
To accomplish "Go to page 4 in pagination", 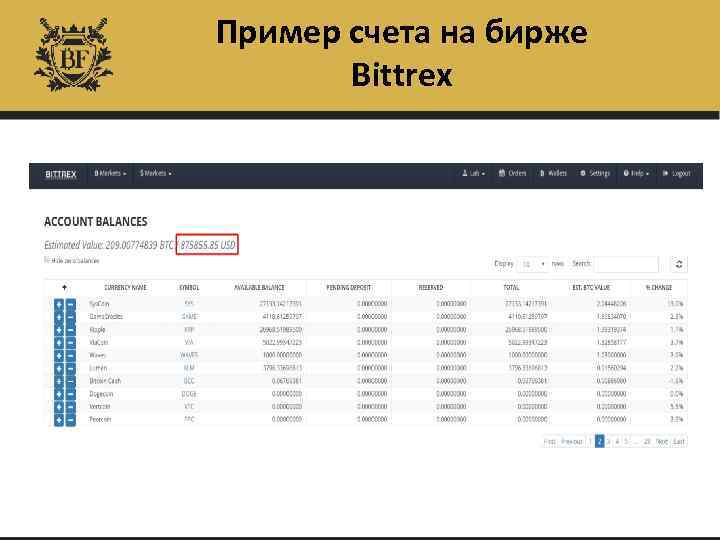I will pos(617,442).
